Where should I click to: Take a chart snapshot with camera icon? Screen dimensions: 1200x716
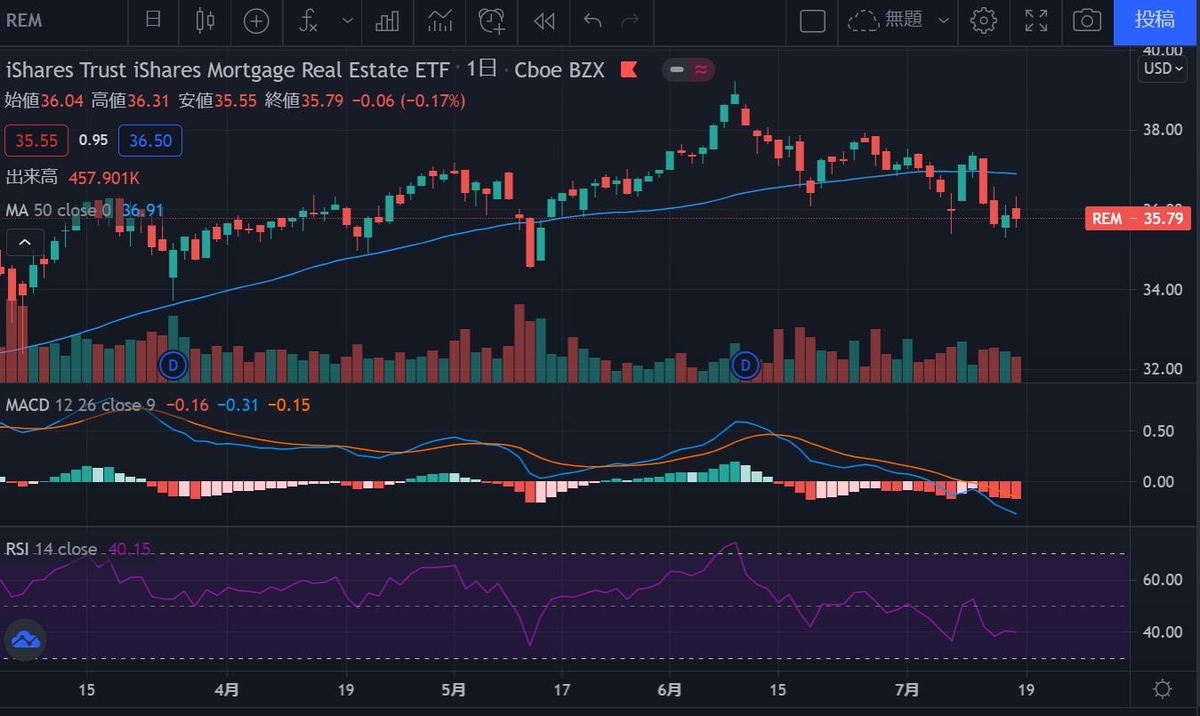coord(1087,20)
